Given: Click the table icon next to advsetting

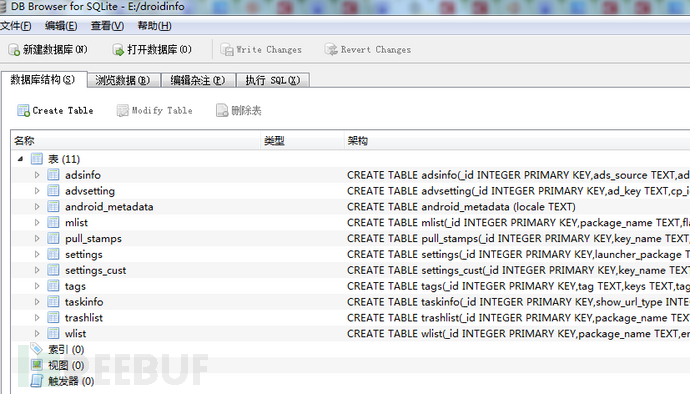Looking at the screenshot, I should click(53, 191).
